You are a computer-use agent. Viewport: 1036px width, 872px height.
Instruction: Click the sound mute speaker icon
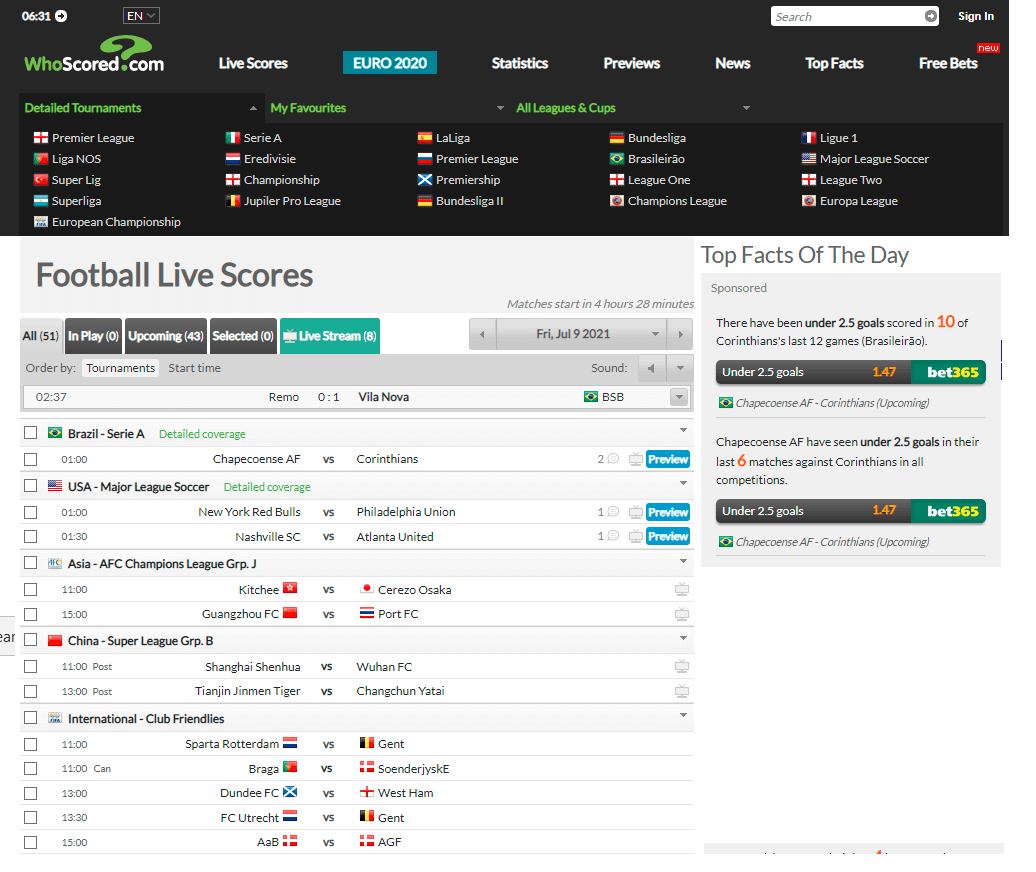(x=651, y=368)
